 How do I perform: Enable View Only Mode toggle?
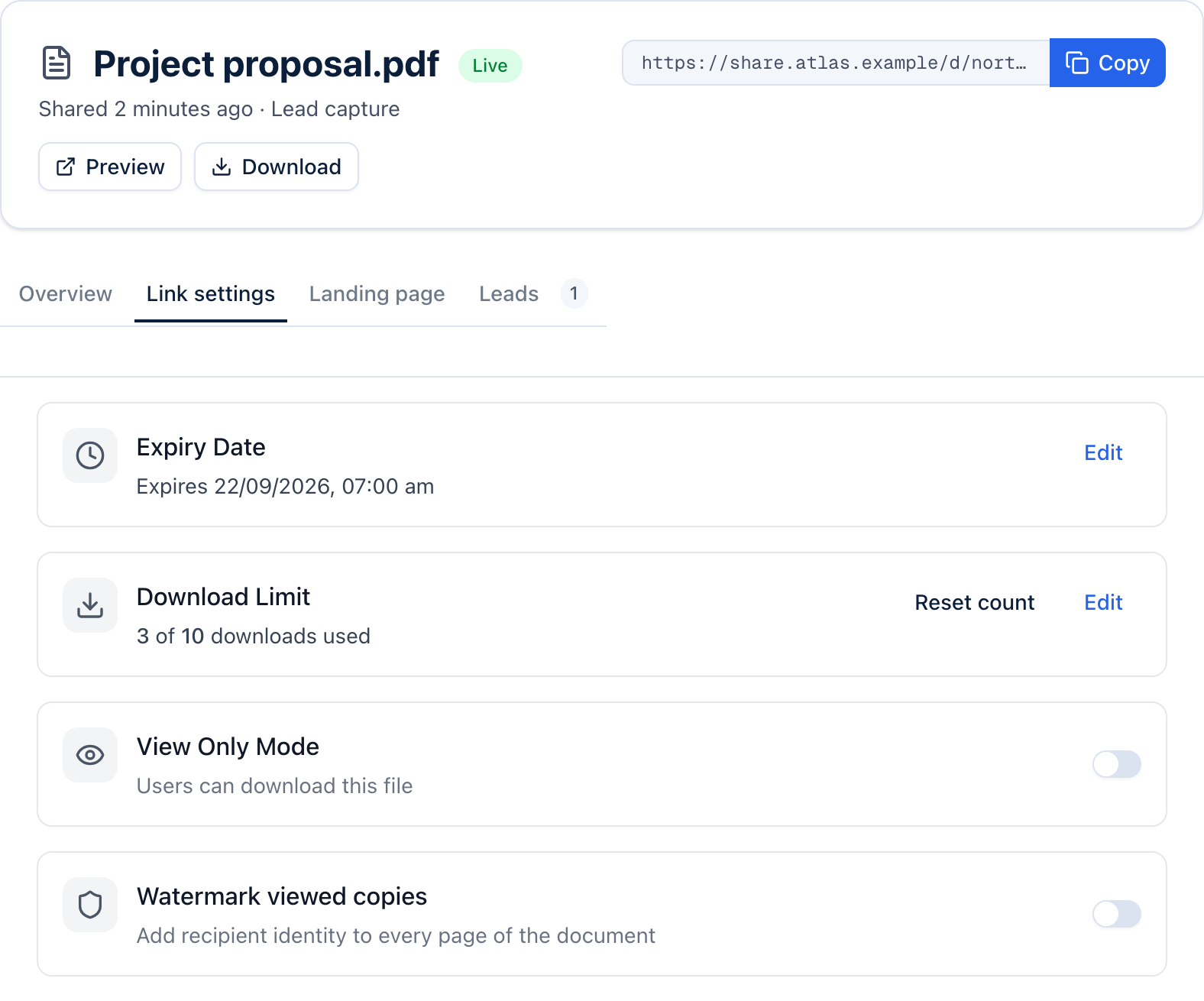click(x=1116, y=764)
